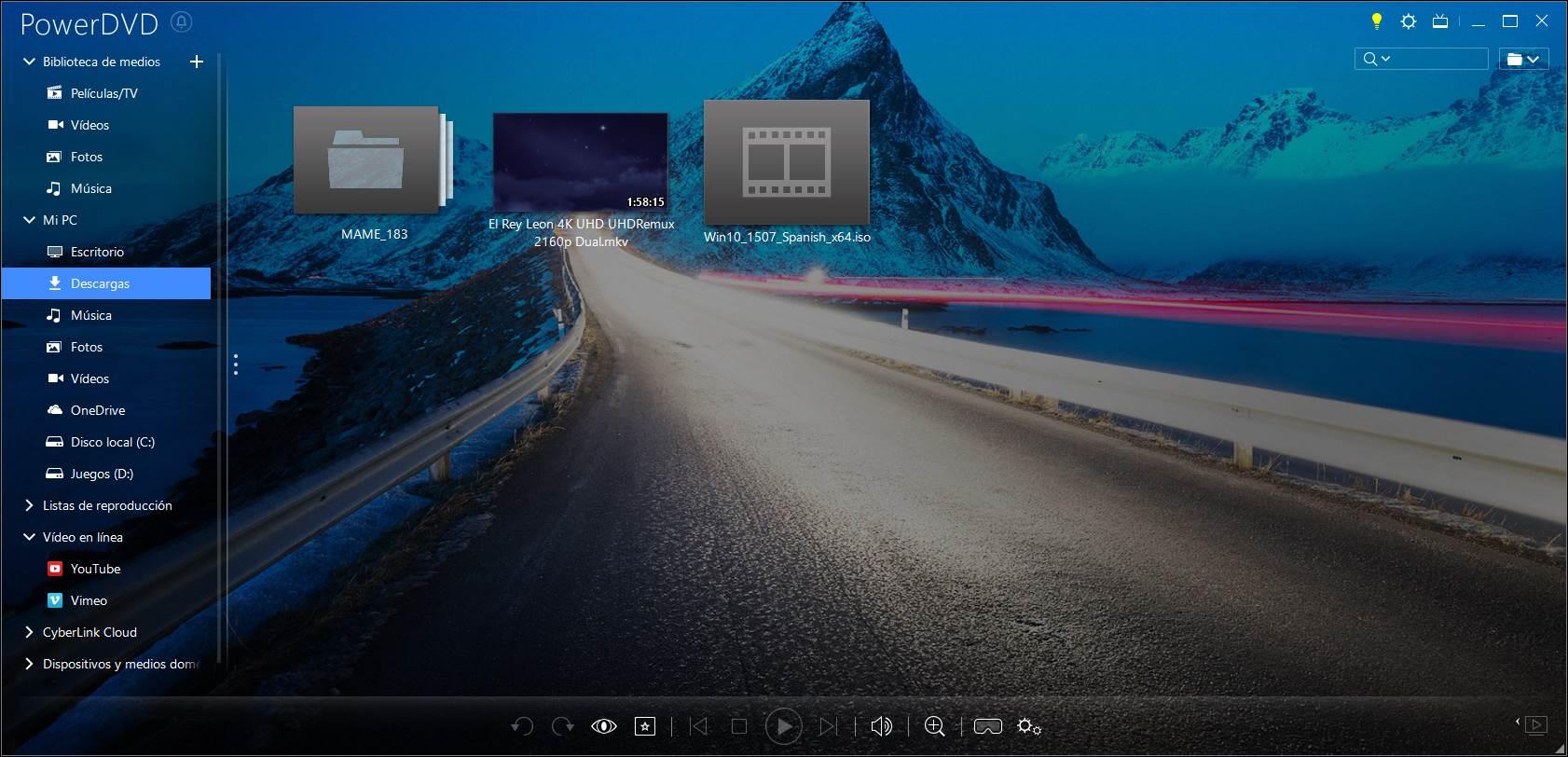
Task: Open Fotos under Mi PC
Action: [86, 347]
